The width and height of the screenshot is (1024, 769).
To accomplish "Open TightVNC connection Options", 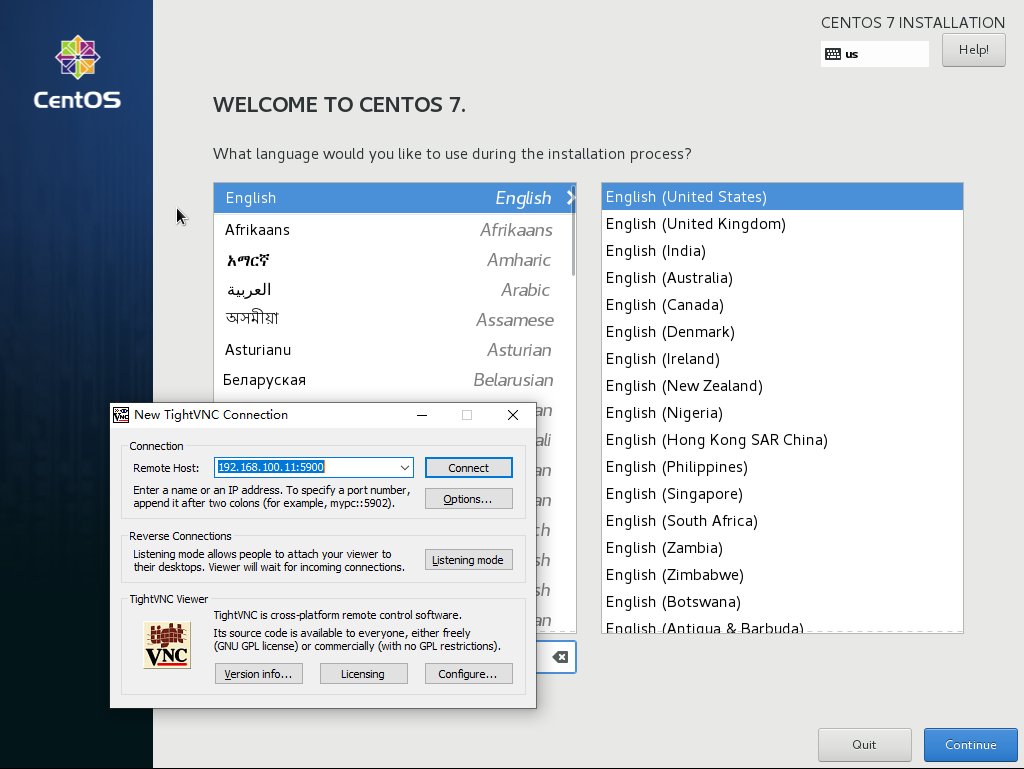I will [468, 499].
